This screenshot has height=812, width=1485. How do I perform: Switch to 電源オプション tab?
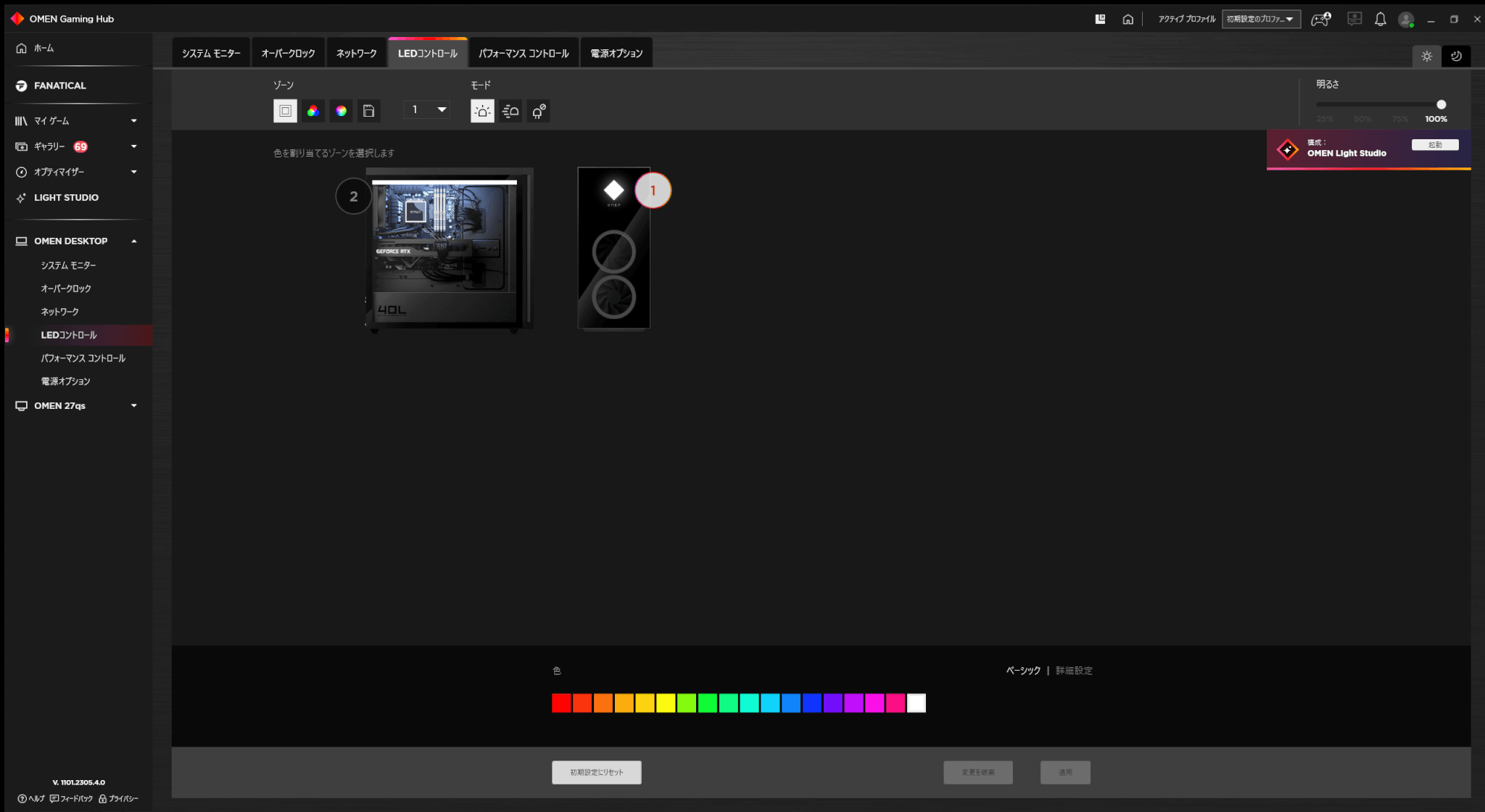click(x=616, y=53)
